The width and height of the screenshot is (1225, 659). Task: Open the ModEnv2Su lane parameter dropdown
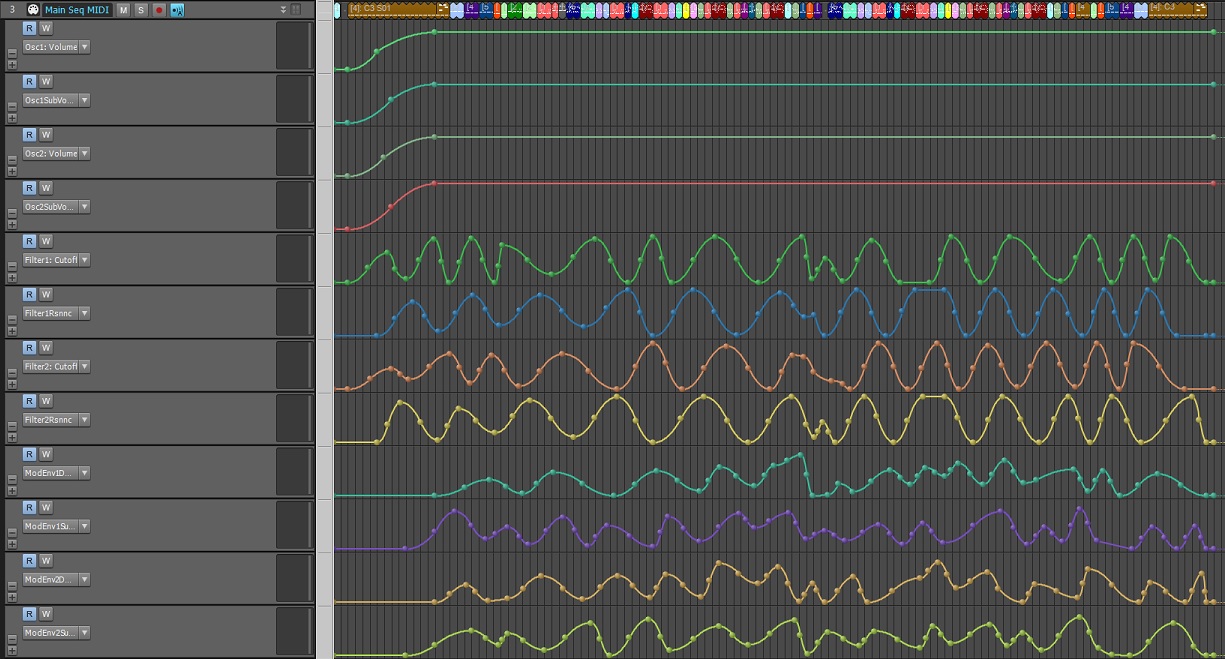84,633
